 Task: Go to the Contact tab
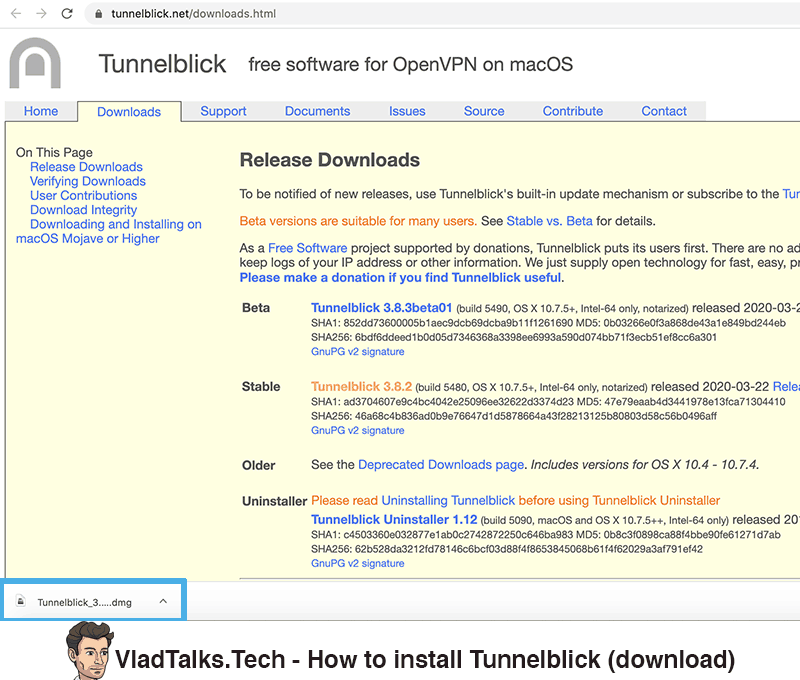[664, 111]
